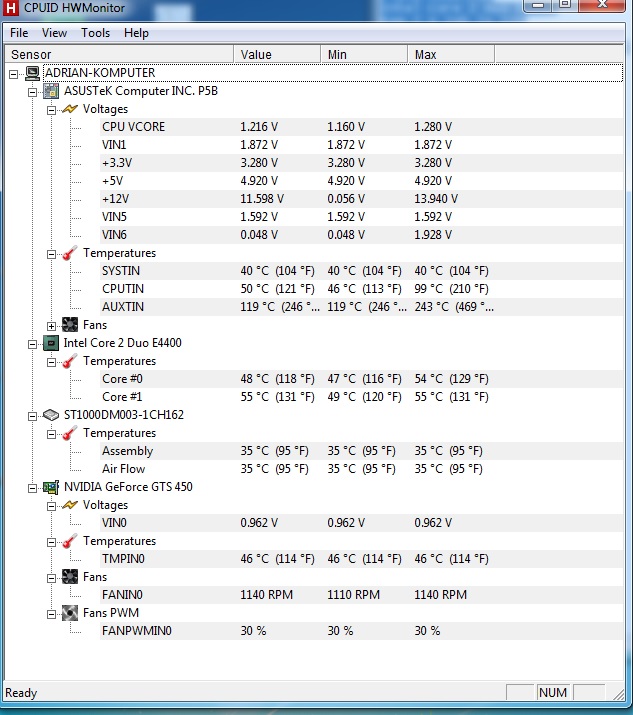The image size is (633, 715).
Task: Click the thermometer icon under ASUSTeK Temperatures
Action: 70,253
